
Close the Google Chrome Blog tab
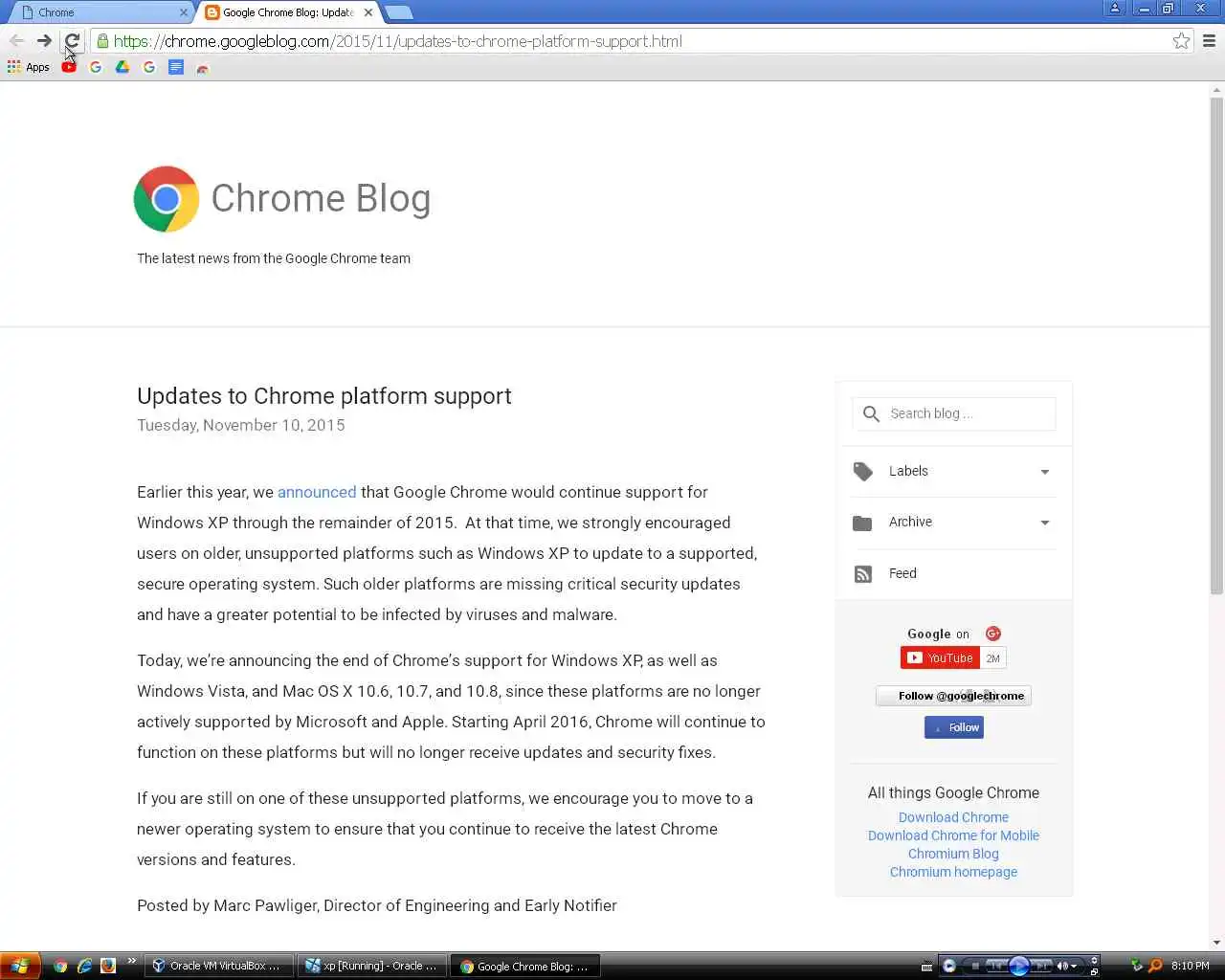[x=368, y=12]
